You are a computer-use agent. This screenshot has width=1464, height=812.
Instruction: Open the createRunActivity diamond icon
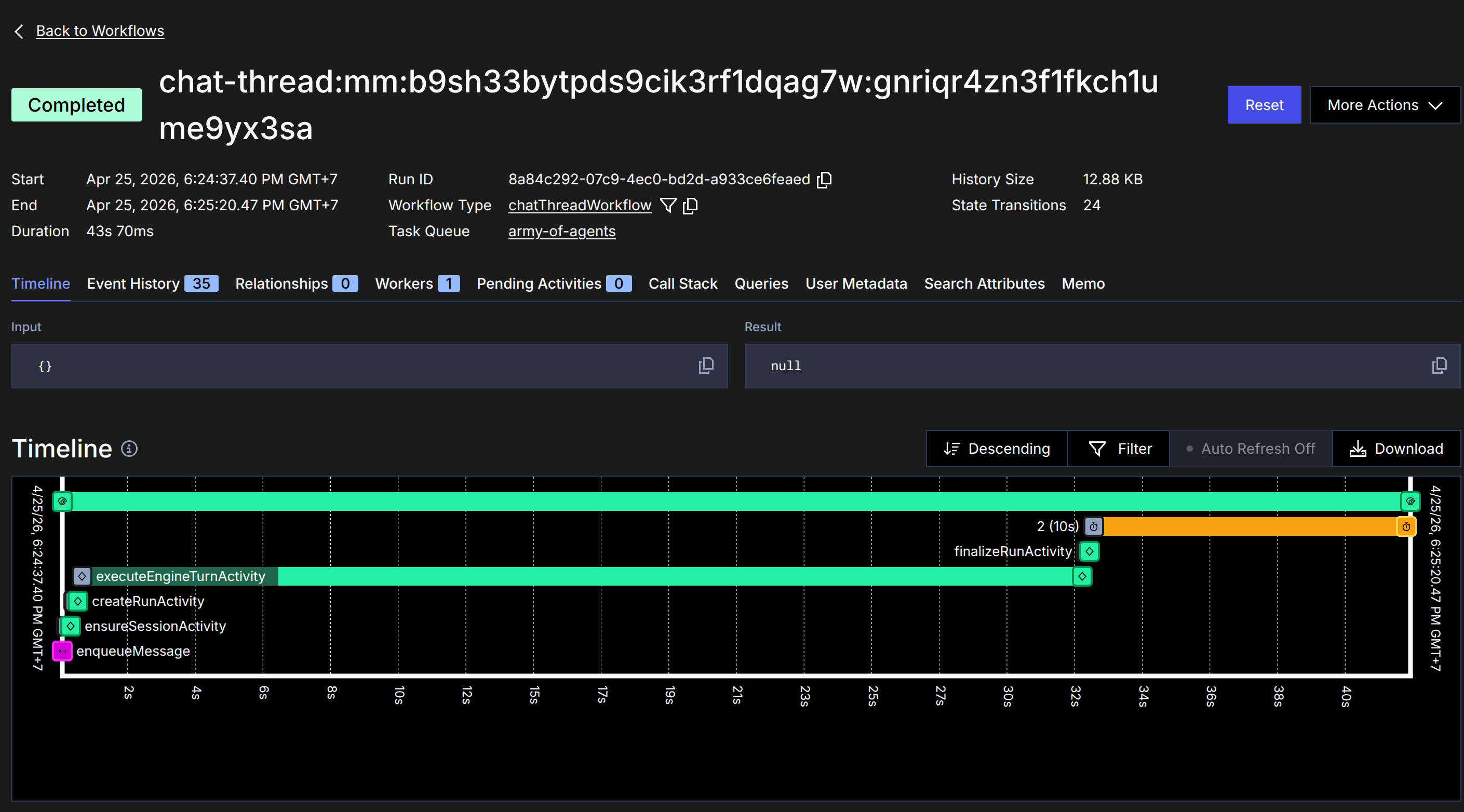click(x=78, y=601)
